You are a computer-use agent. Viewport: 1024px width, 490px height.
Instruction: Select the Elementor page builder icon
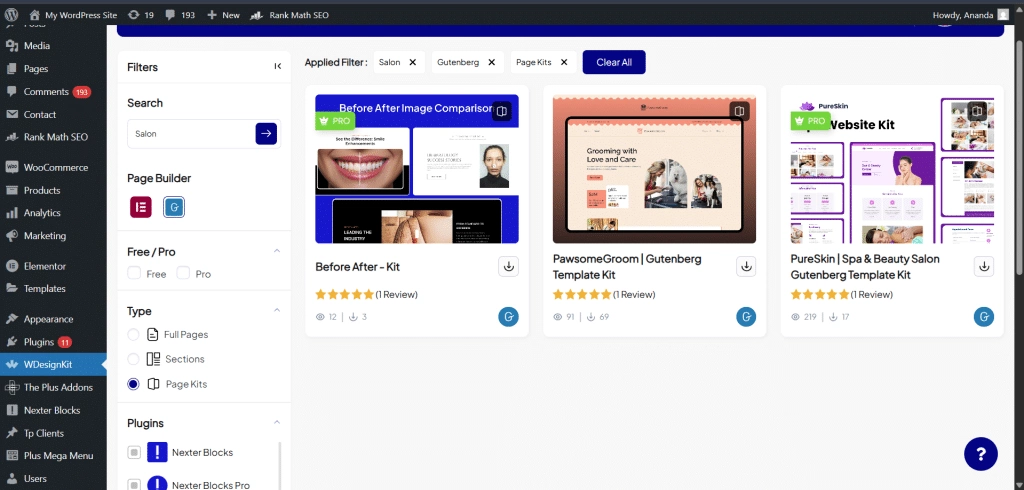pos(140,207)
